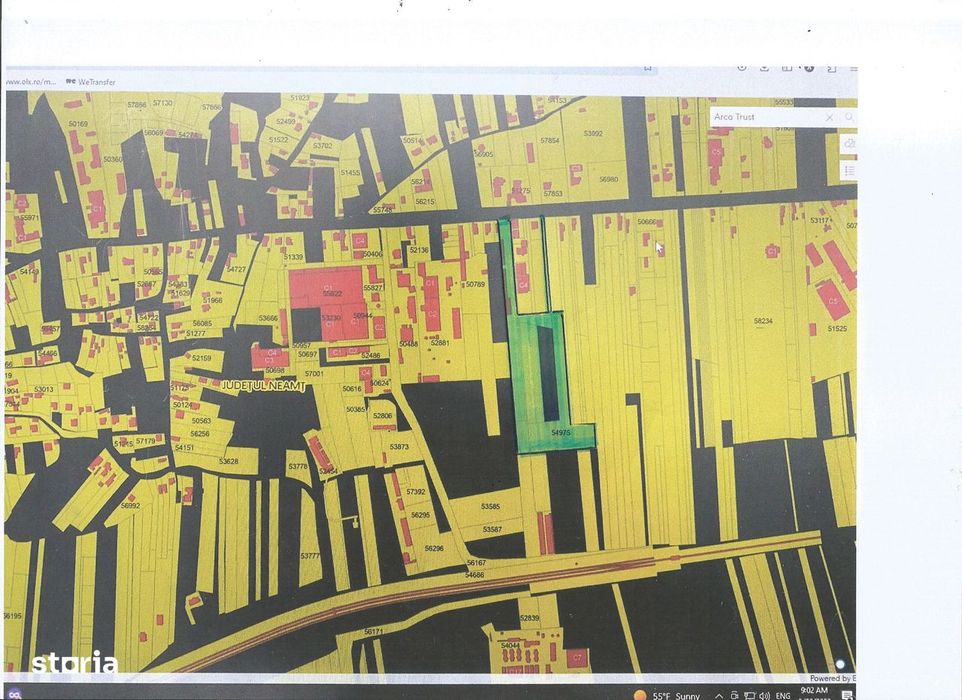Select parcel labeled 53628

(x=228, y=461)
